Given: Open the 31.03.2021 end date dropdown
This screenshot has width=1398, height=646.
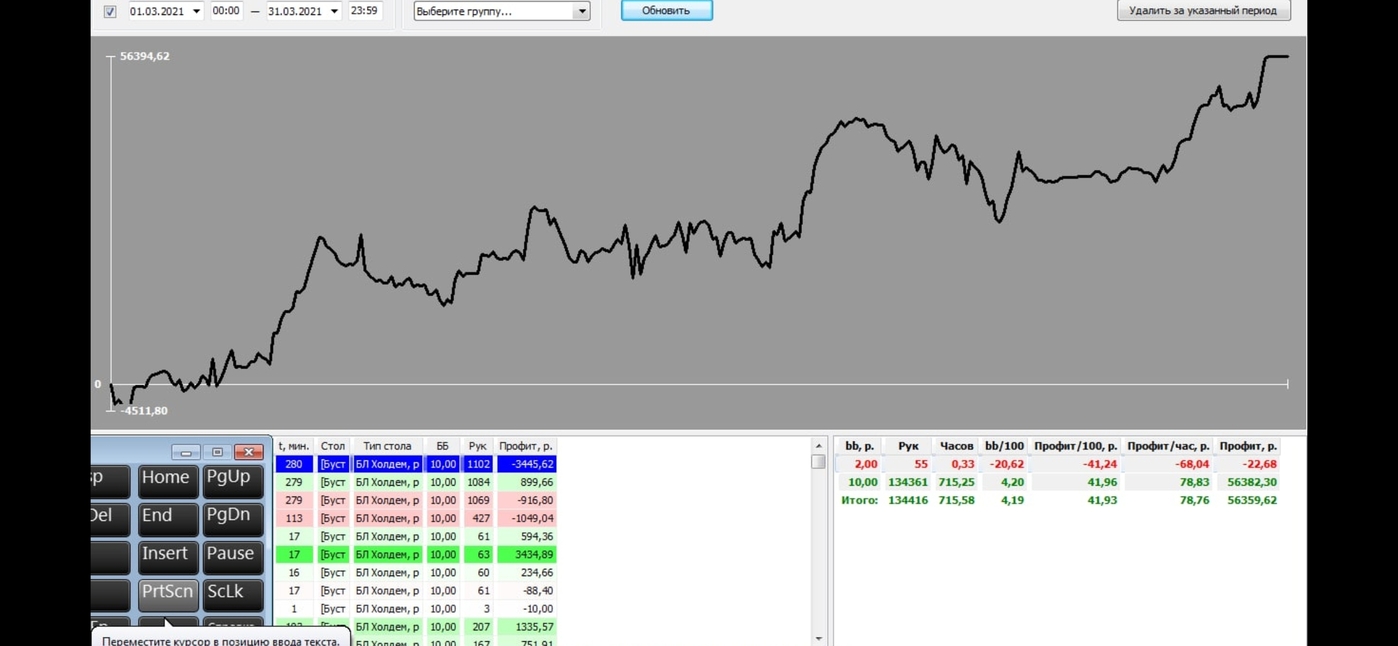Looking at the screenshot, I should coord(334,12).
